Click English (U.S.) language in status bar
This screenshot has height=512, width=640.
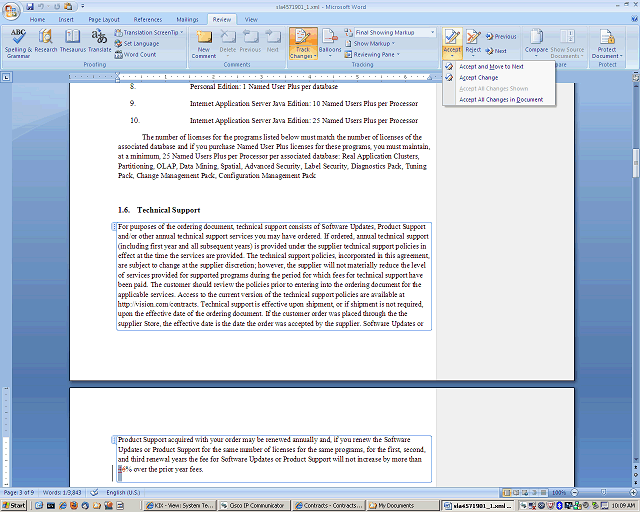(x=123, y=492)
